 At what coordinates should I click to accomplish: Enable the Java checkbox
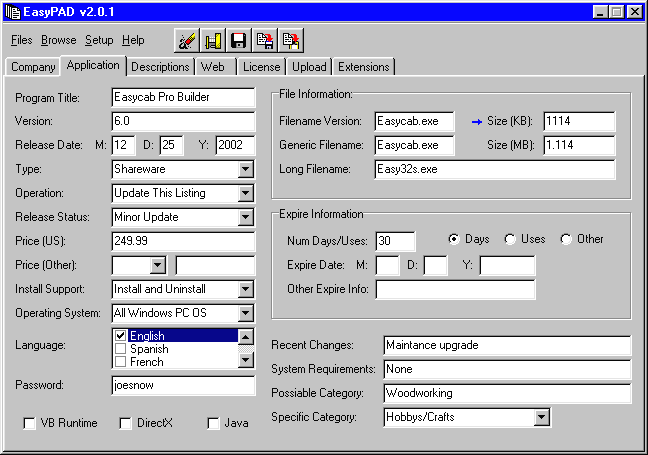[x=213, y=423]
